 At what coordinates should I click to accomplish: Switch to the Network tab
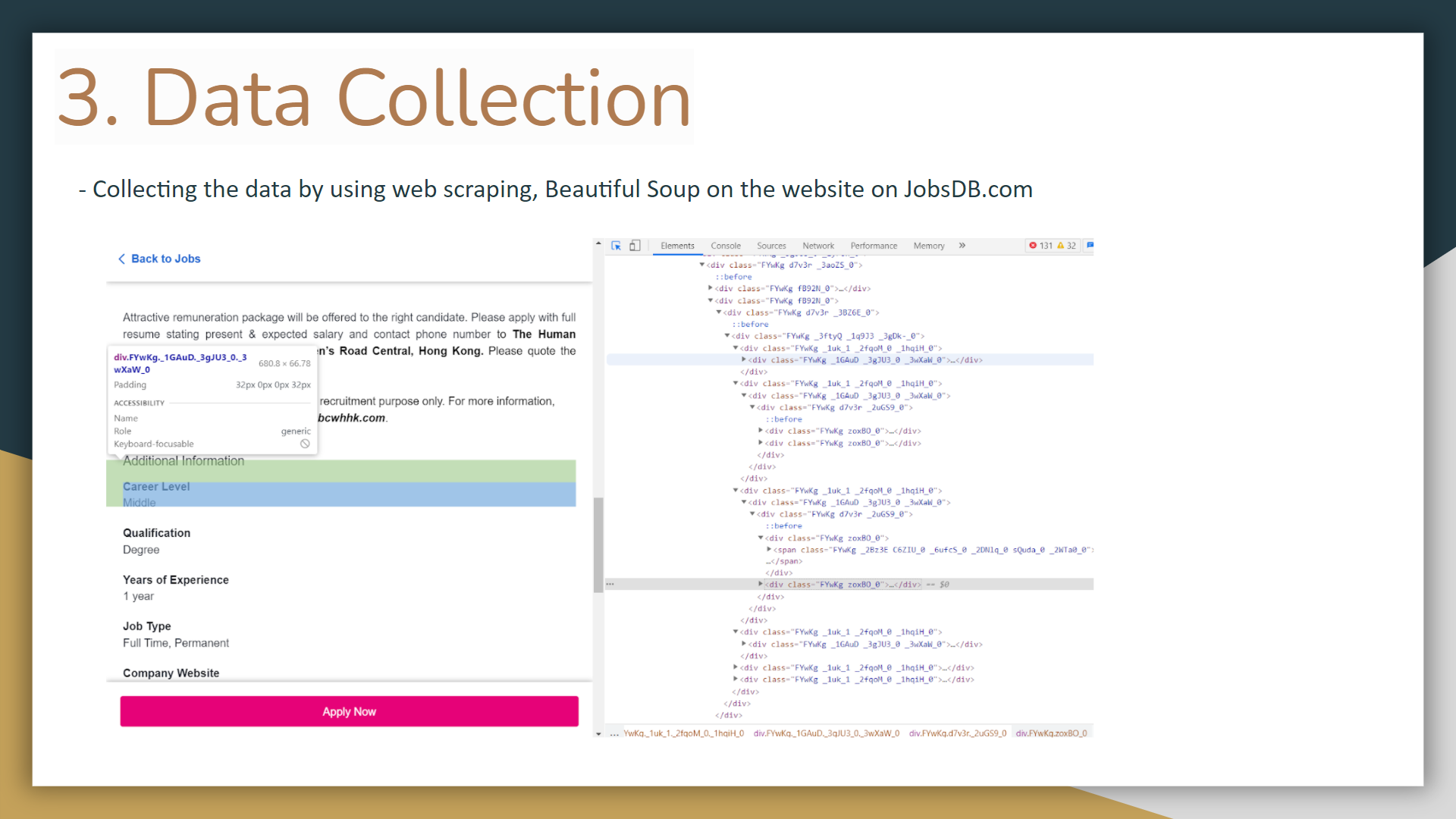(817, 246)
